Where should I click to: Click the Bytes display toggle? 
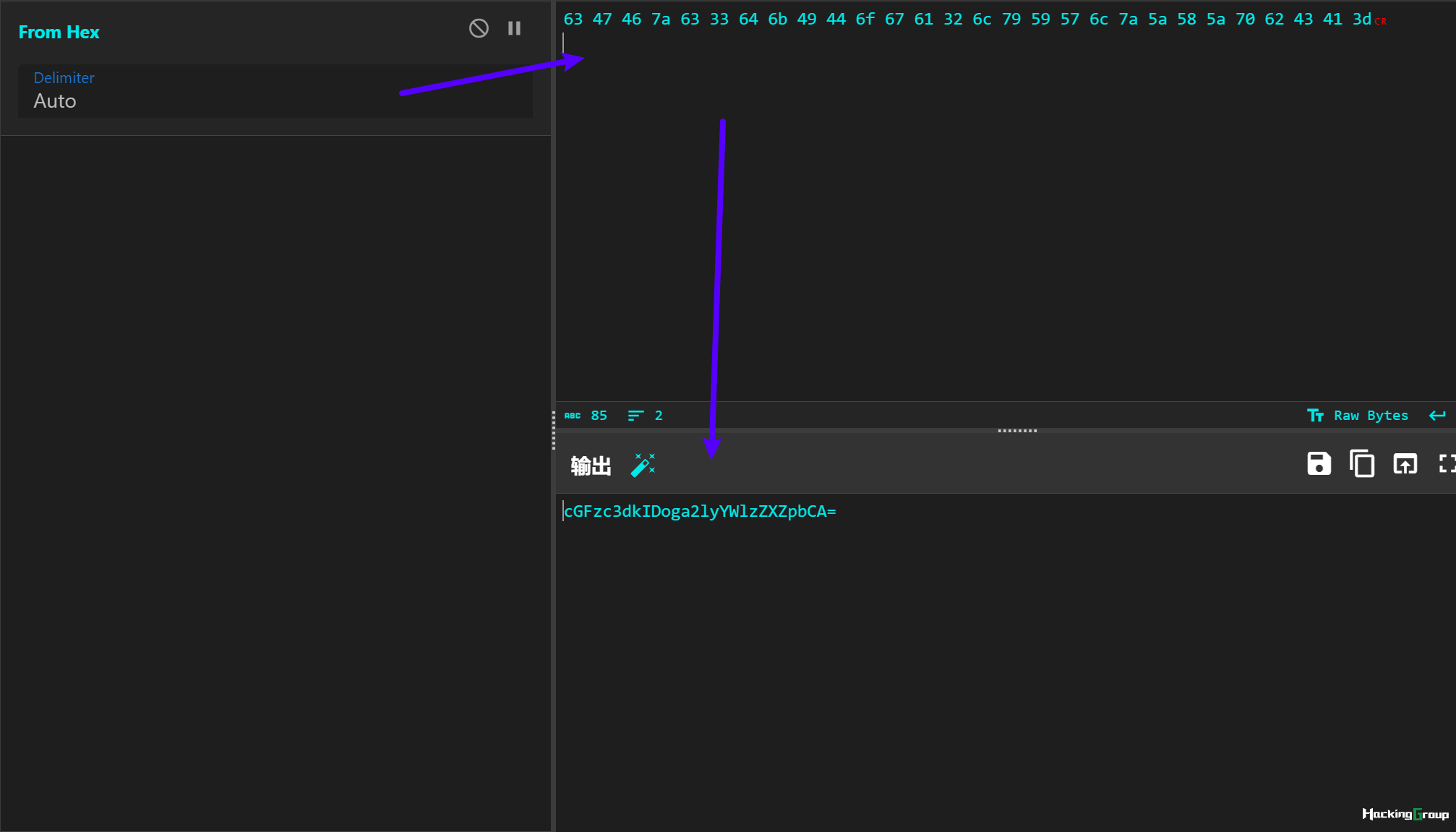pyautogui.click(x=1371, y=415)
